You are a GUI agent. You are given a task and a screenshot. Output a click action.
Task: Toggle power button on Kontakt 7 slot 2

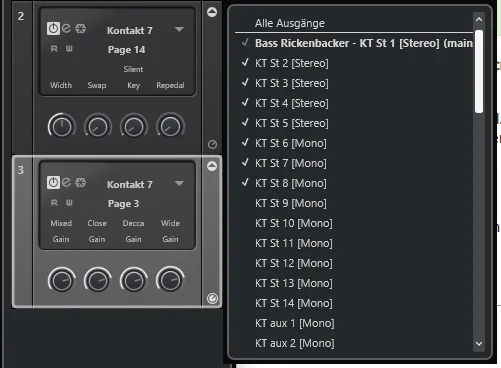click(x=53, y=28)
